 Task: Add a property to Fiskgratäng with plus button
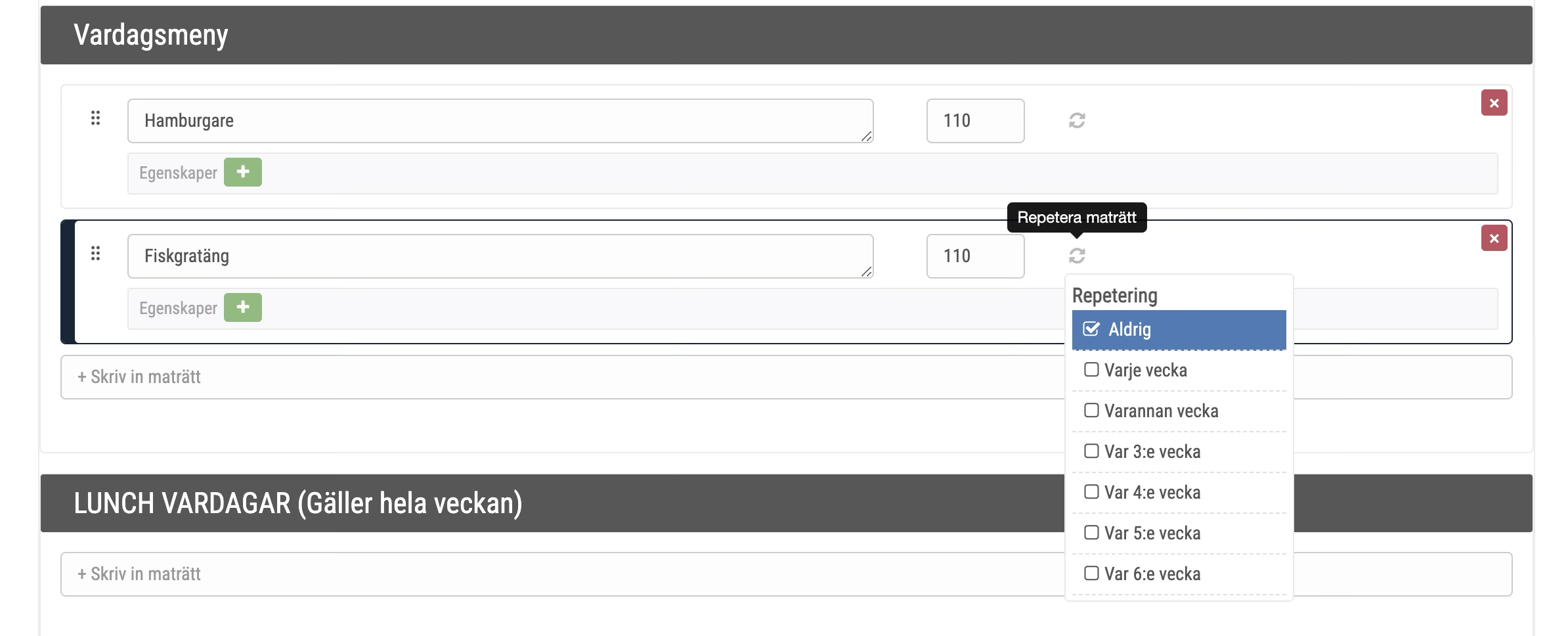click(x=242, y=307)
